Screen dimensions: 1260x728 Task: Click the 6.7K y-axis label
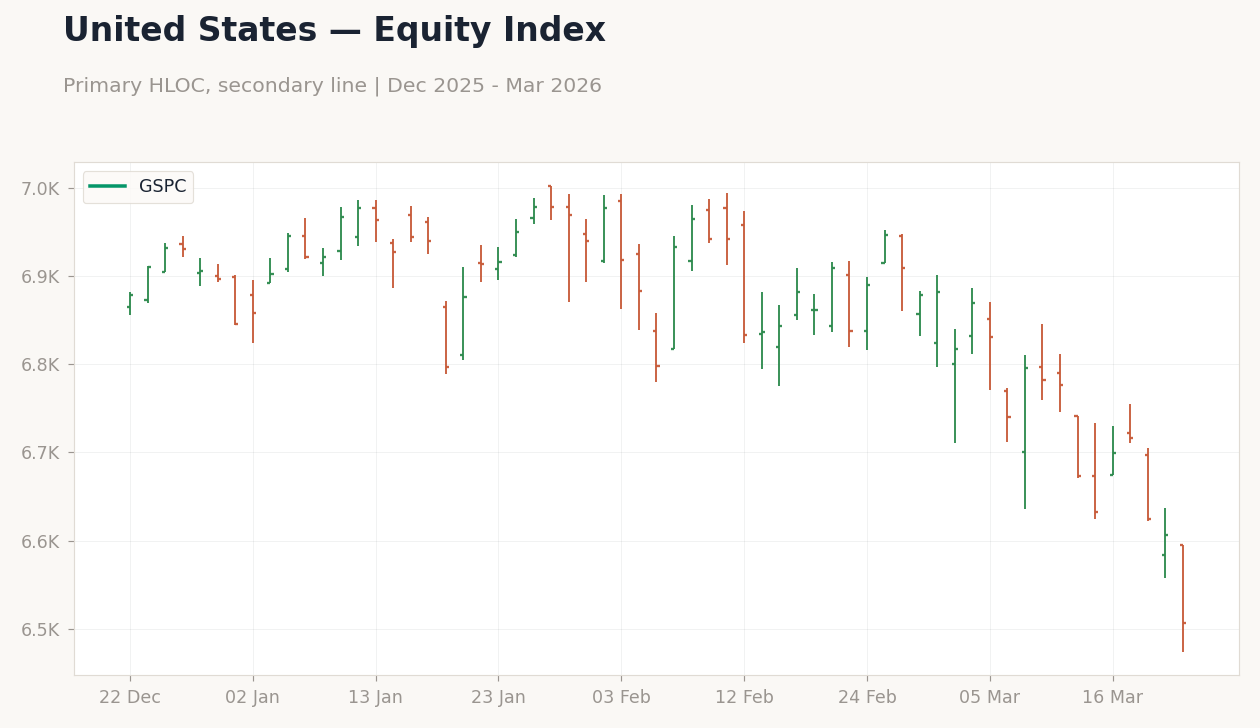point(41,453)
